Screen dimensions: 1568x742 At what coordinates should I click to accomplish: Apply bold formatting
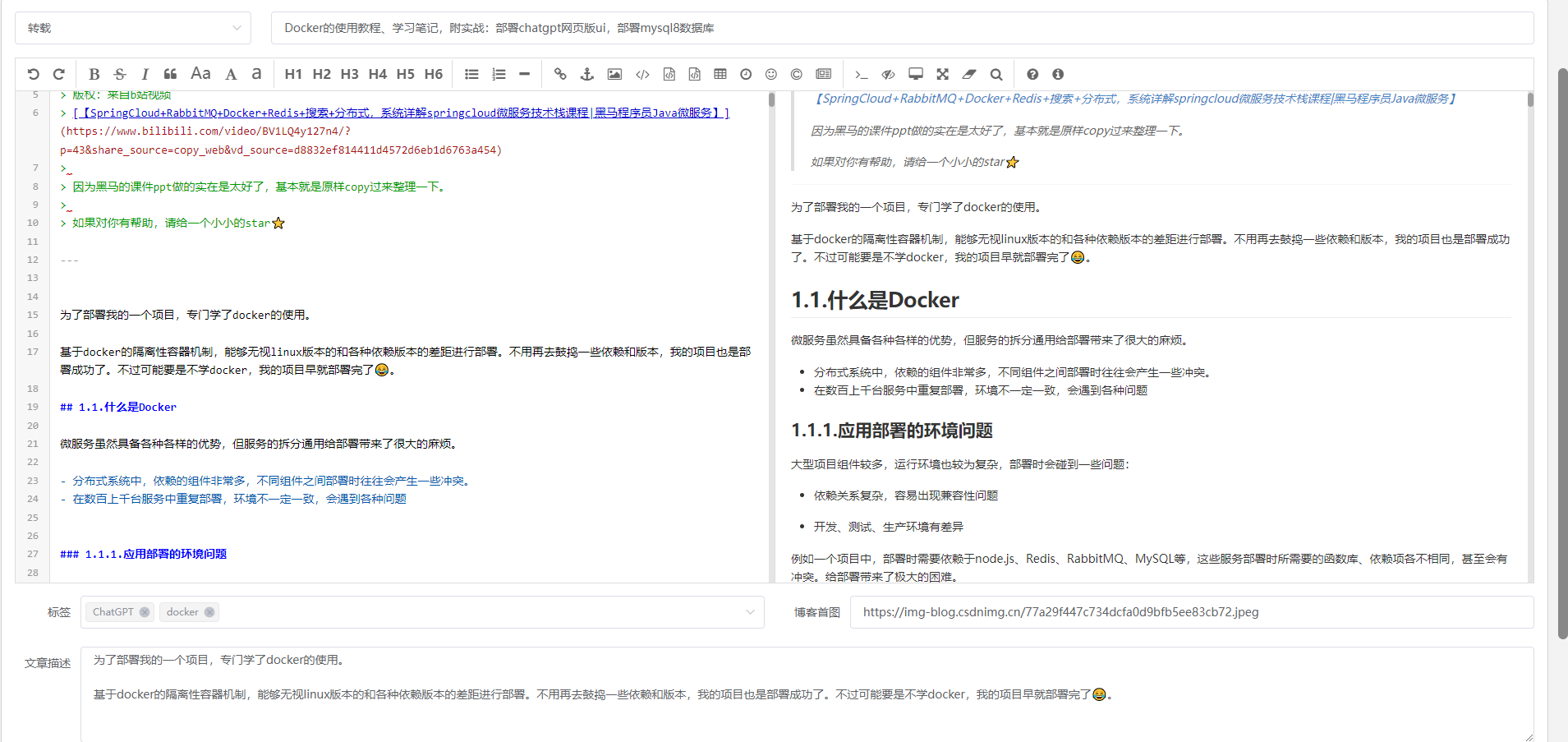[94, 74]
